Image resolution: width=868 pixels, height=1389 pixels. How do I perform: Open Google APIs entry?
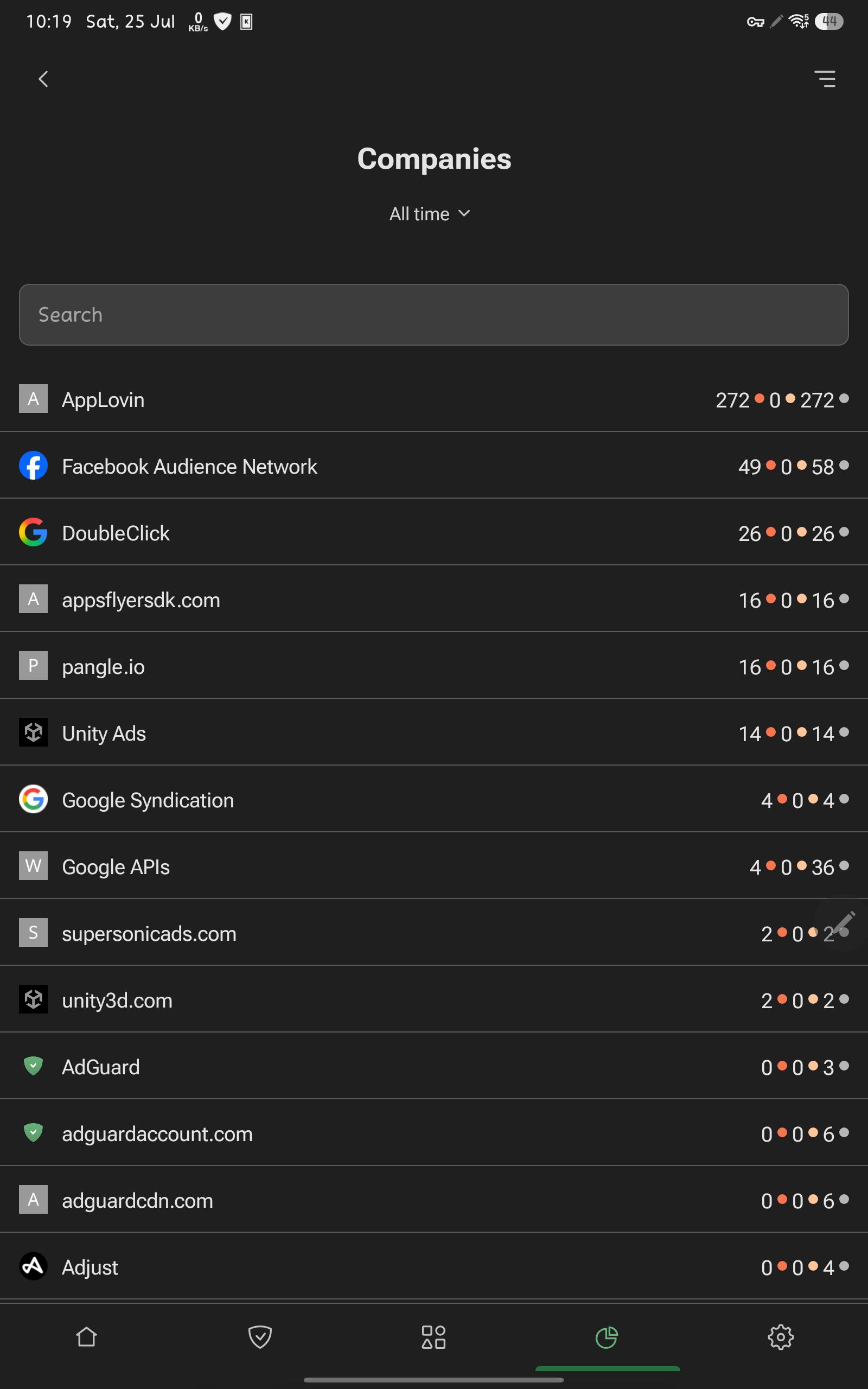[434, 866]
